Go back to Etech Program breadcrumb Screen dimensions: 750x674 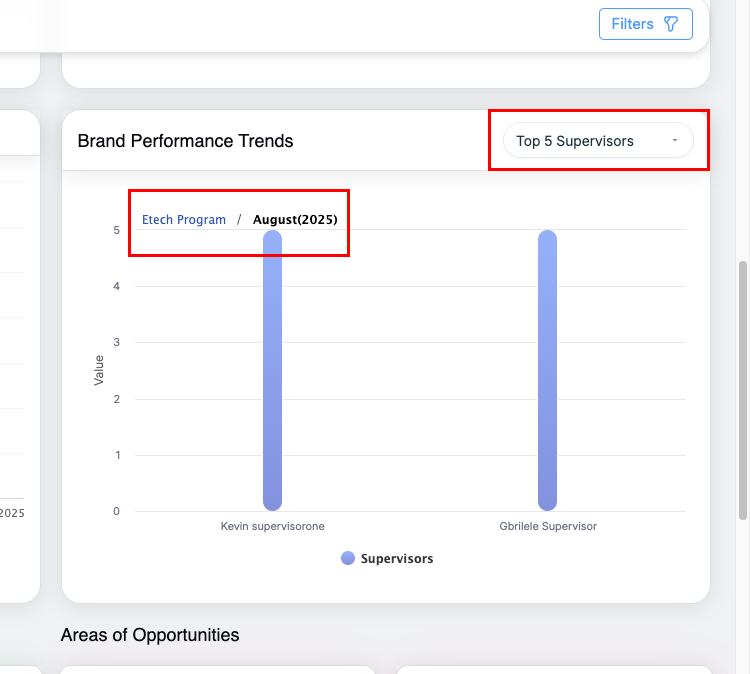184,219
